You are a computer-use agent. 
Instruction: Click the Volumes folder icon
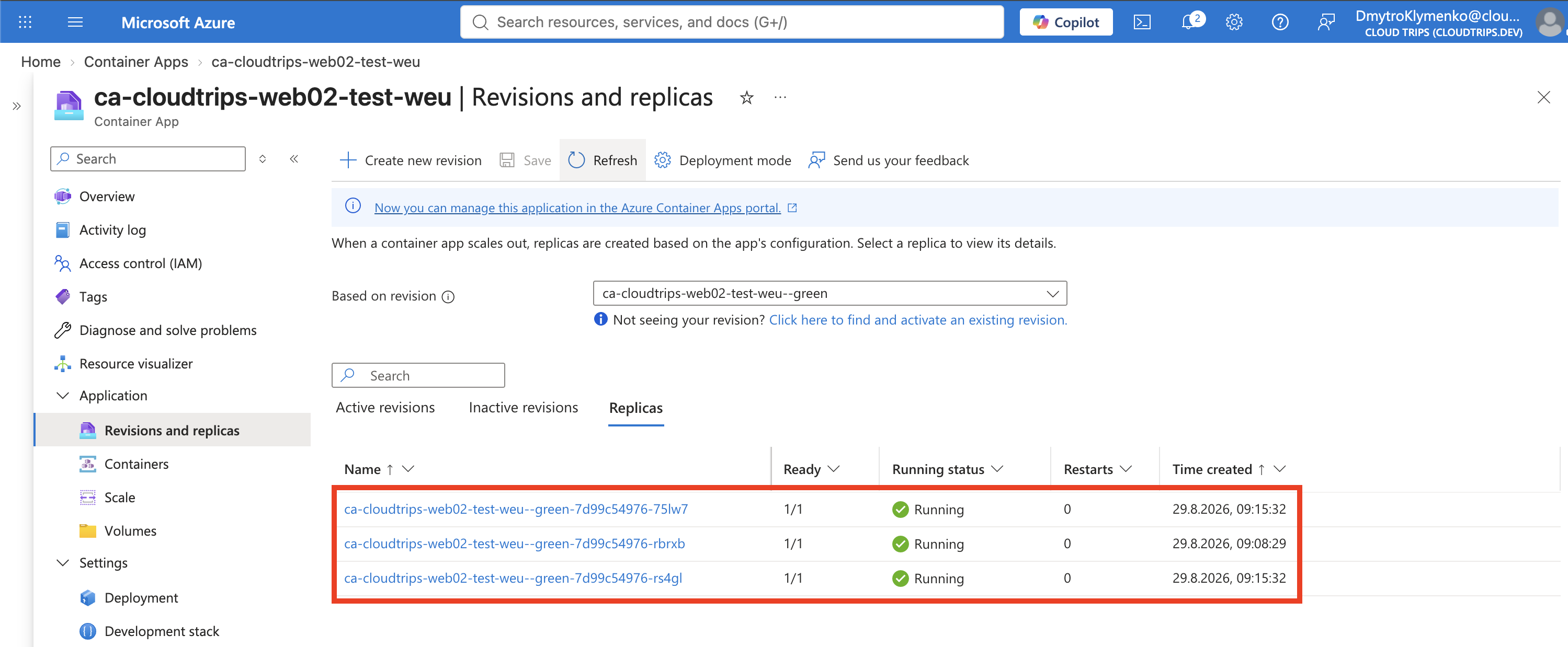click(x=88, y=531)
